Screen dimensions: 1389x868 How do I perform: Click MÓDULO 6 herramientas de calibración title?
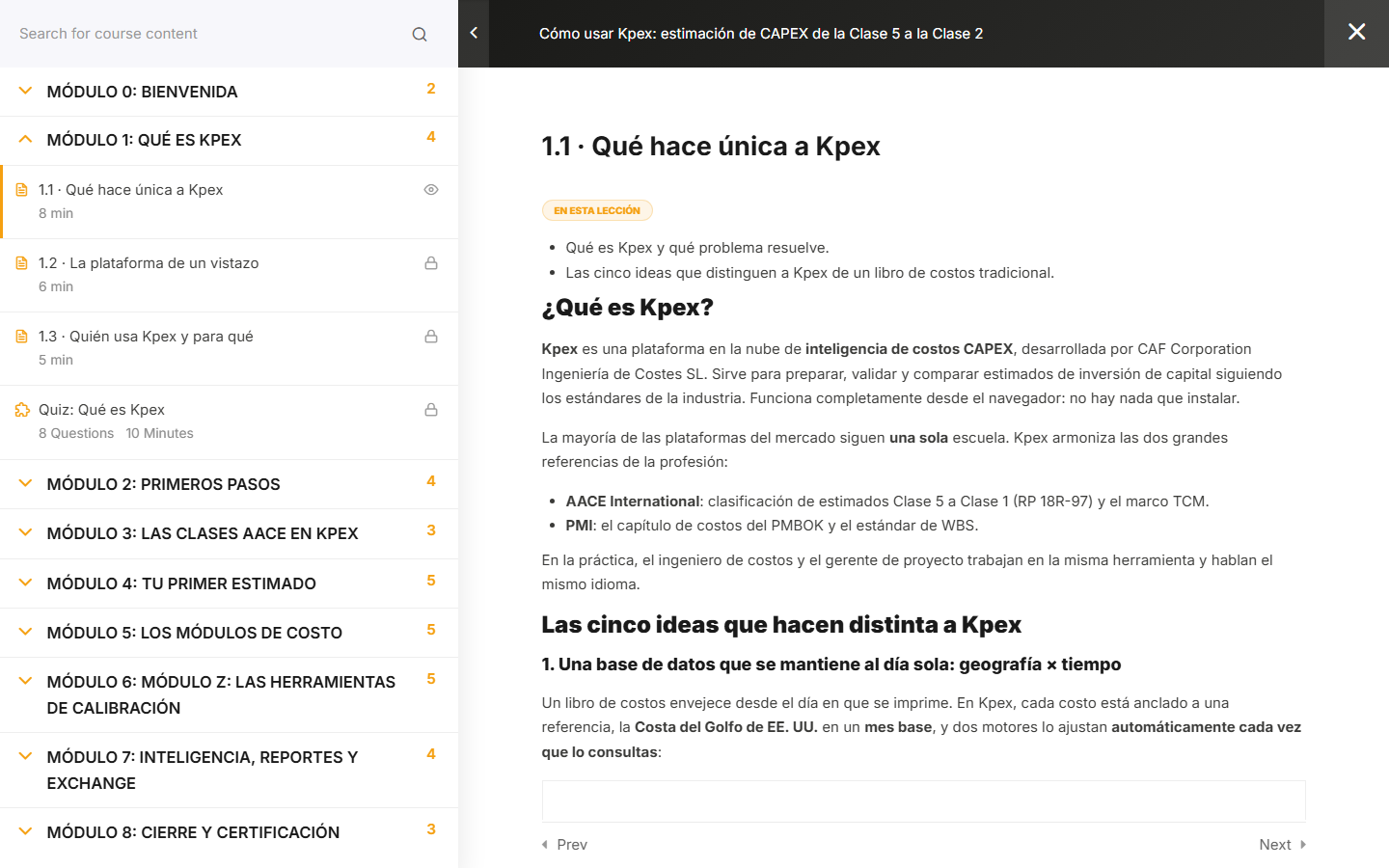221,694
